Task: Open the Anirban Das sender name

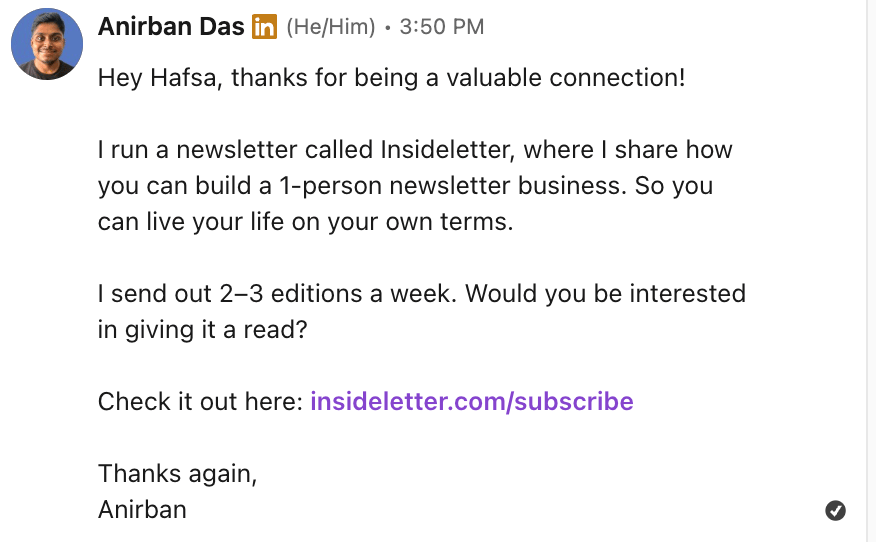Action: click(x=171, y=26)
